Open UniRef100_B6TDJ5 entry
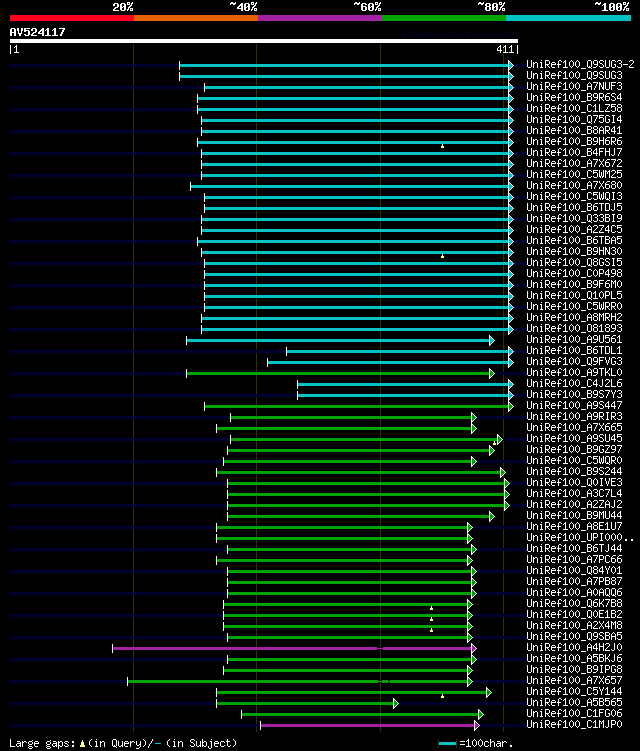 (x=574, y=207)
